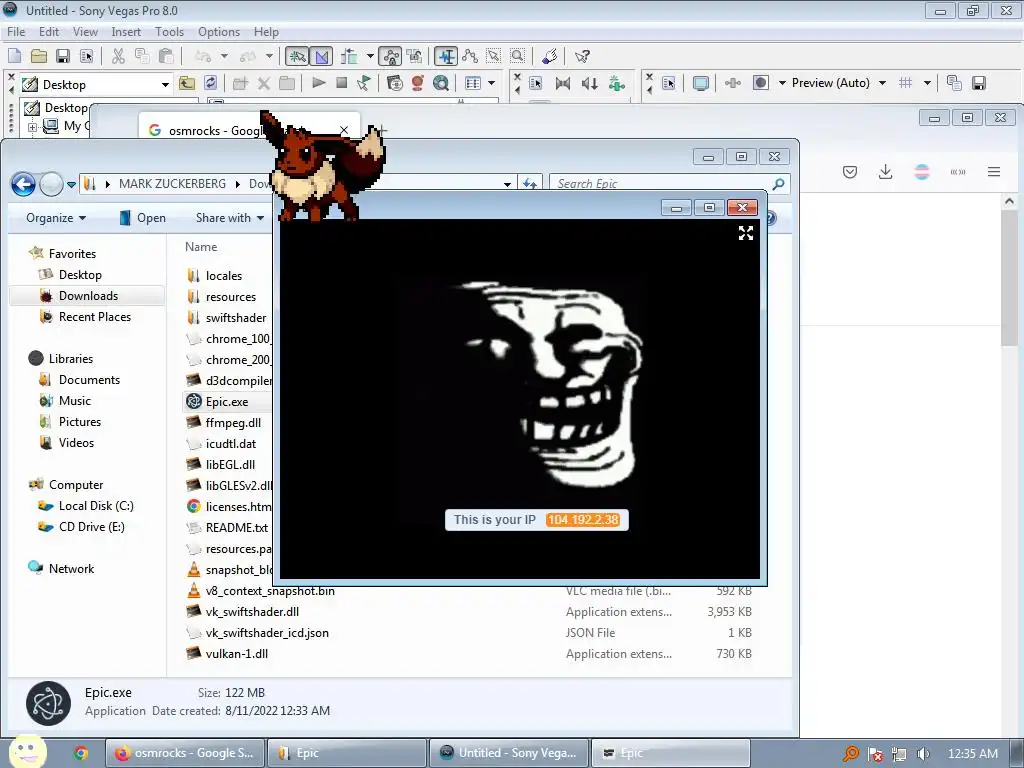The width and height of the screenshot is (1024, 768).
Task: Select the Selection Edit tool
Action: pyautogui.click(x=494, y=56)
